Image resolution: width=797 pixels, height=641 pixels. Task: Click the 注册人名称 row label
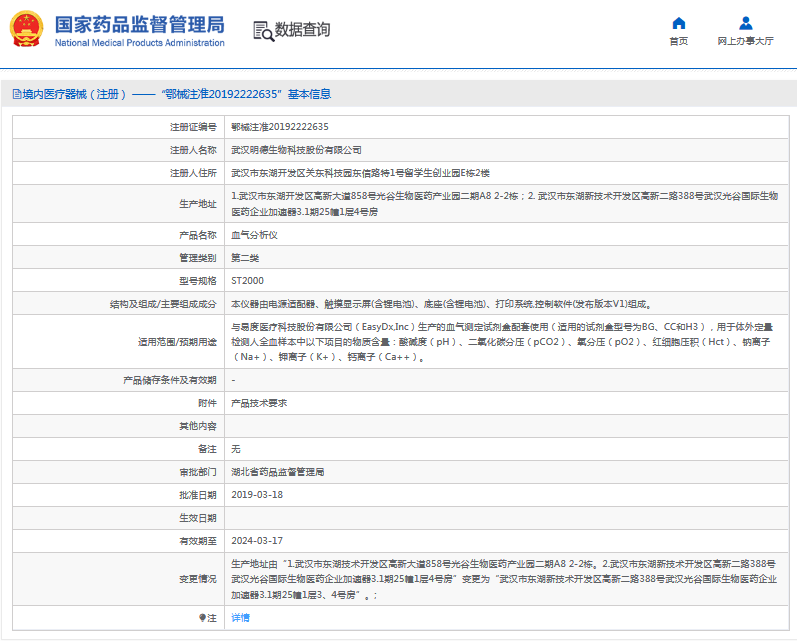(x=193, y=150)
